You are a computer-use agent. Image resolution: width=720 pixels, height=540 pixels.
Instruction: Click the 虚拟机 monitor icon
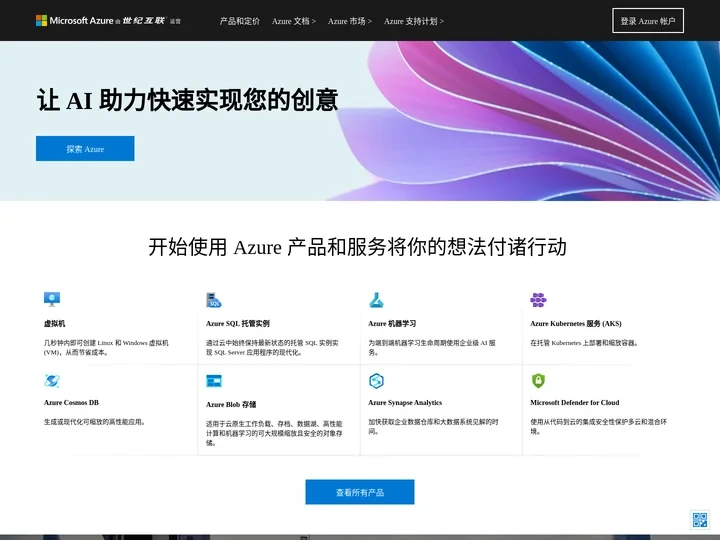coord(52,299)
